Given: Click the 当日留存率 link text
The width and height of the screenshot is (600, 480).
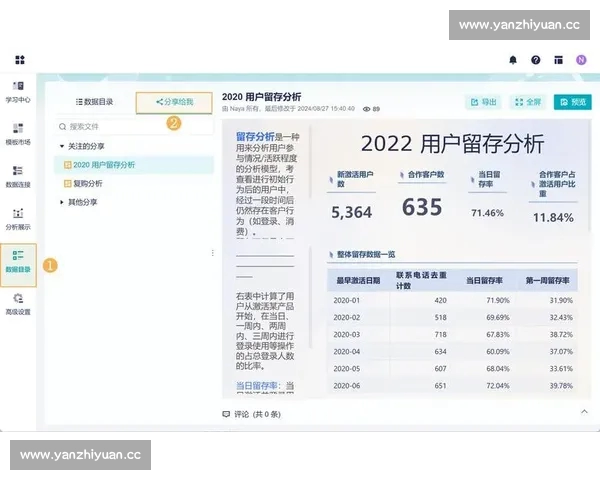Looking at the screenshot, I should point(256,385).
